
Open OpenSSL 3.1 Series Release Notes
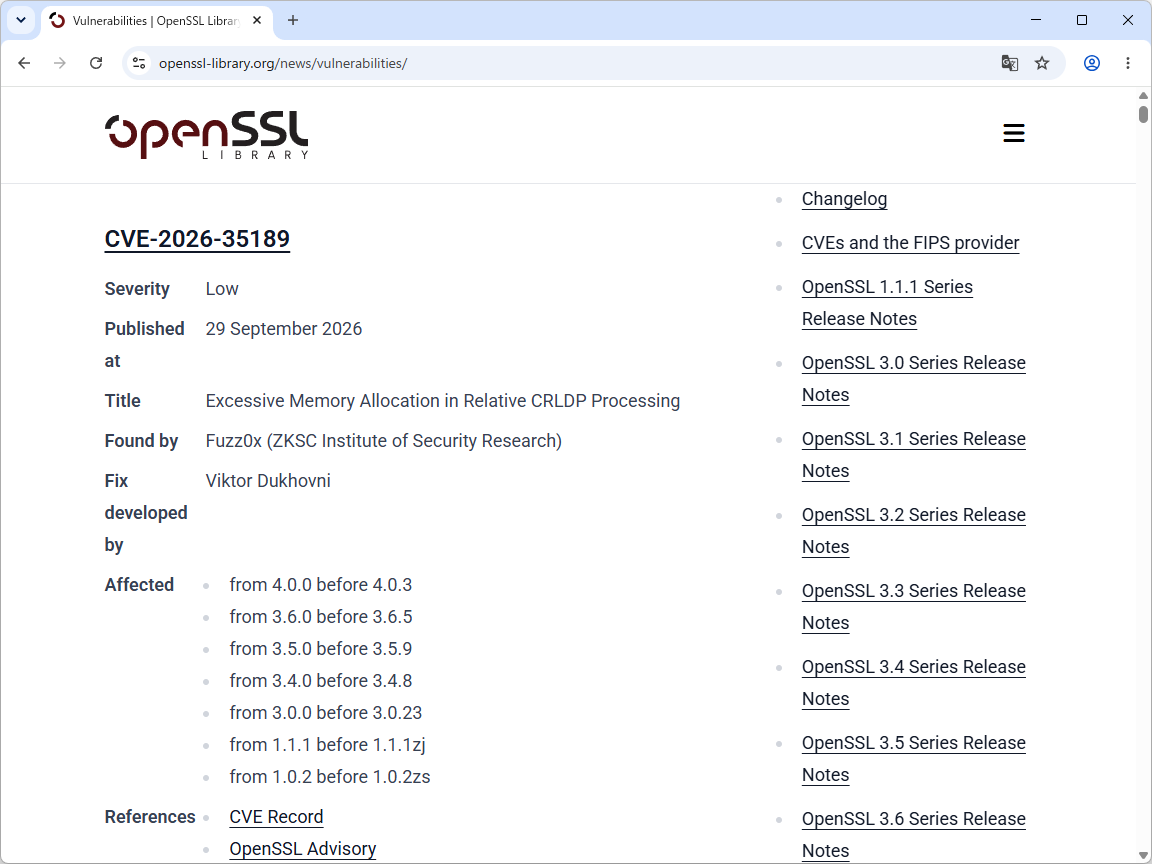point(913,455)
